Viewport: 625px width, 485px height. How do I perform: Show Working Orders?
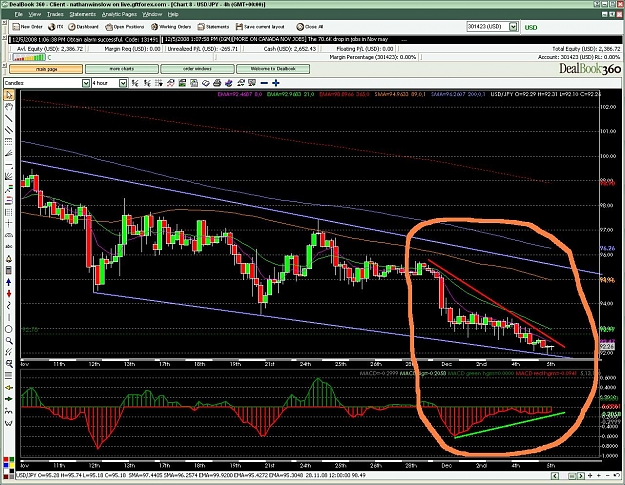(x=171, y=27)
